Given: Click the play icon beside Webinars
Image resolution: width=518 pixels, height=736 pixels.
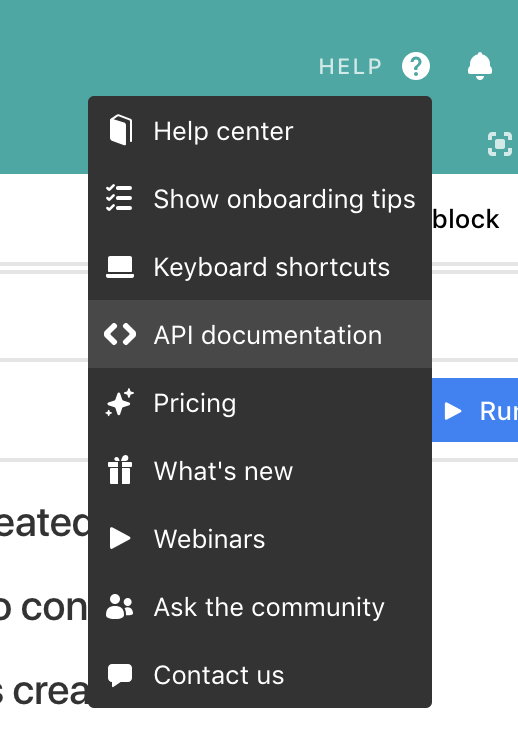Looking at the screenshot, I should [120, 538].
